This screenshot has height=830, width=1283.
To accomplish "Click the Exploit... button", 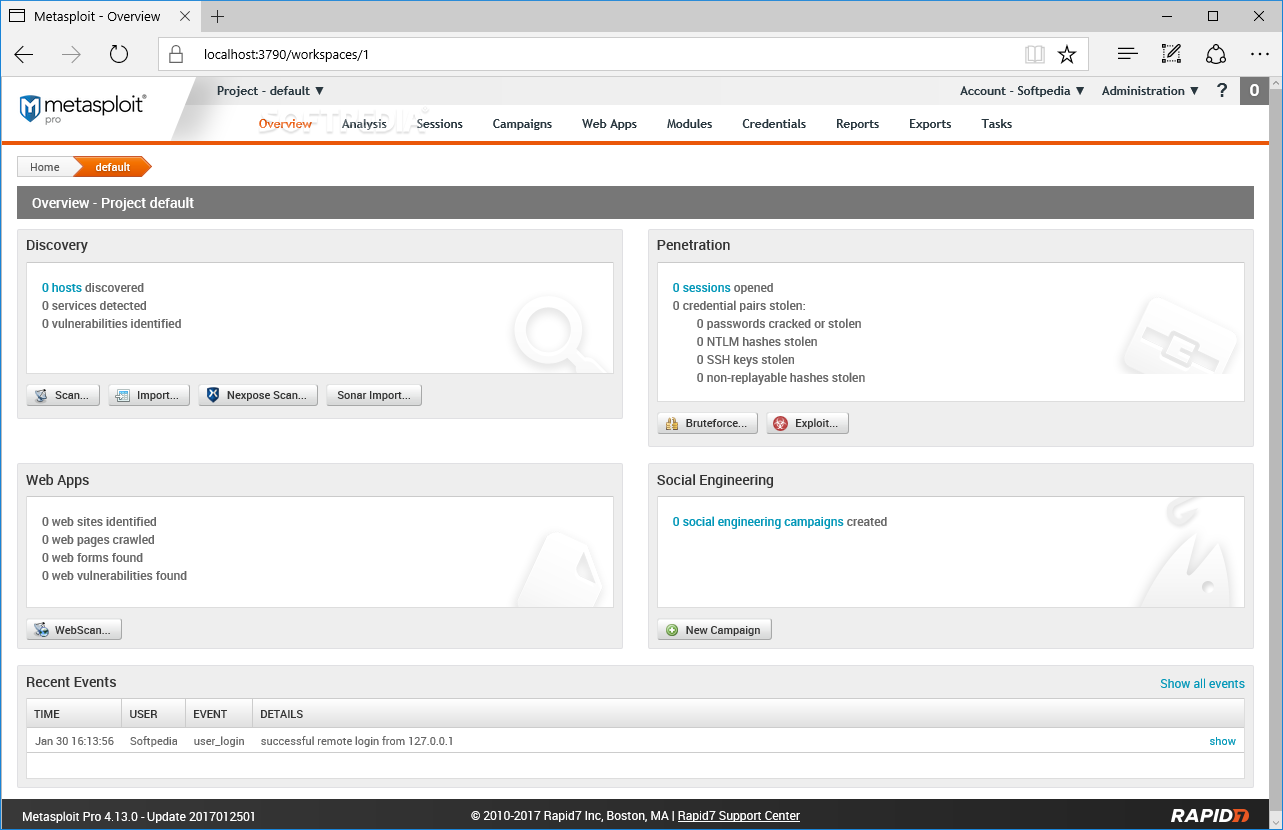I will (x=807, y=423).
